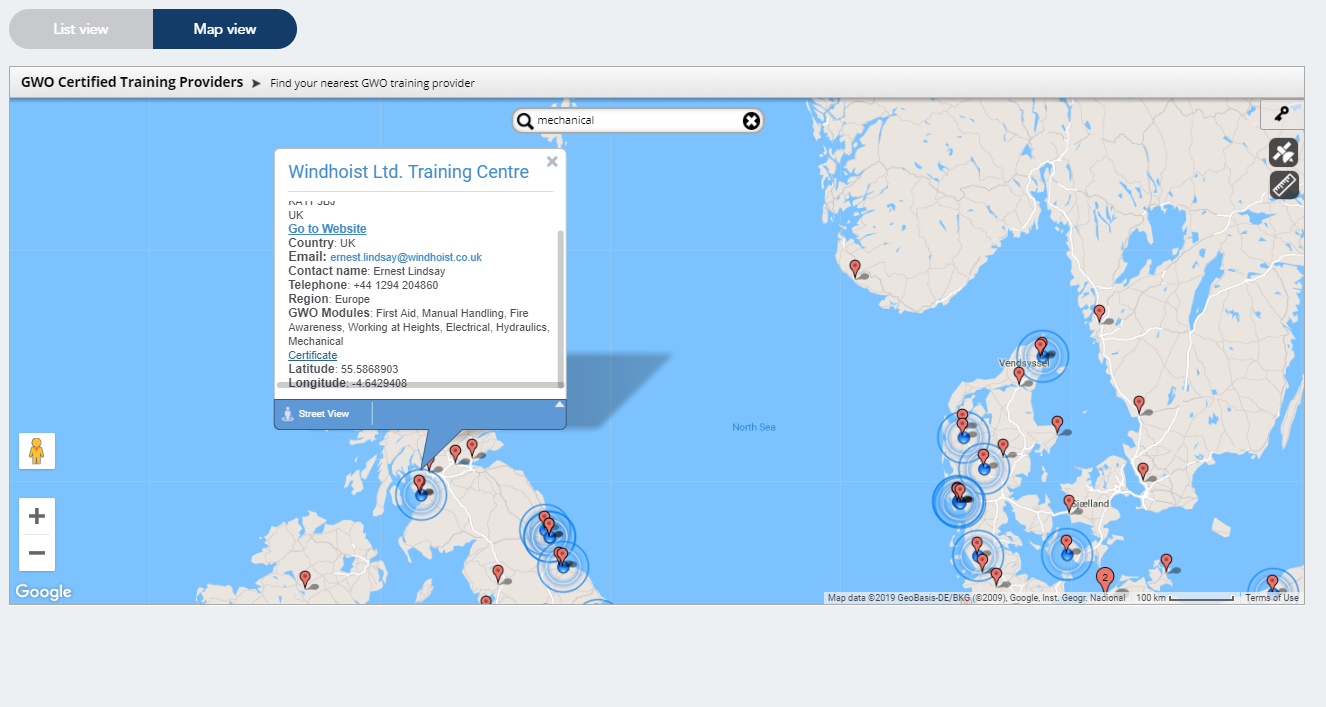
Task: Zoom out with the minus button
Action: pos(37,553)
